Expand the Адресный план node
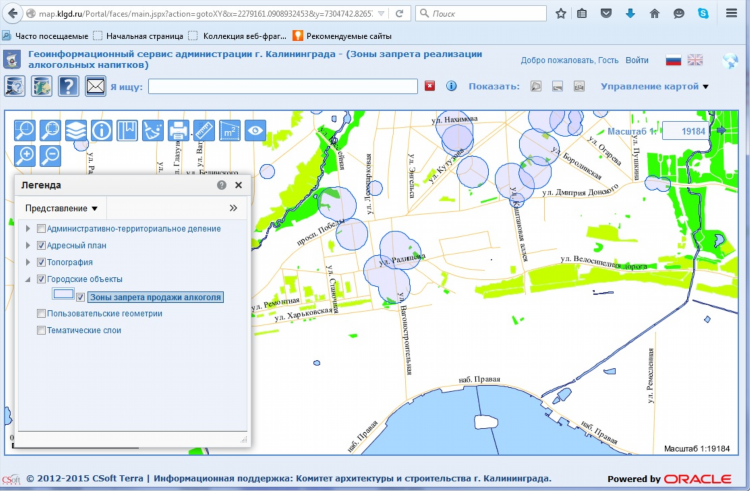750x491 pixels. (x=28, y=245)
